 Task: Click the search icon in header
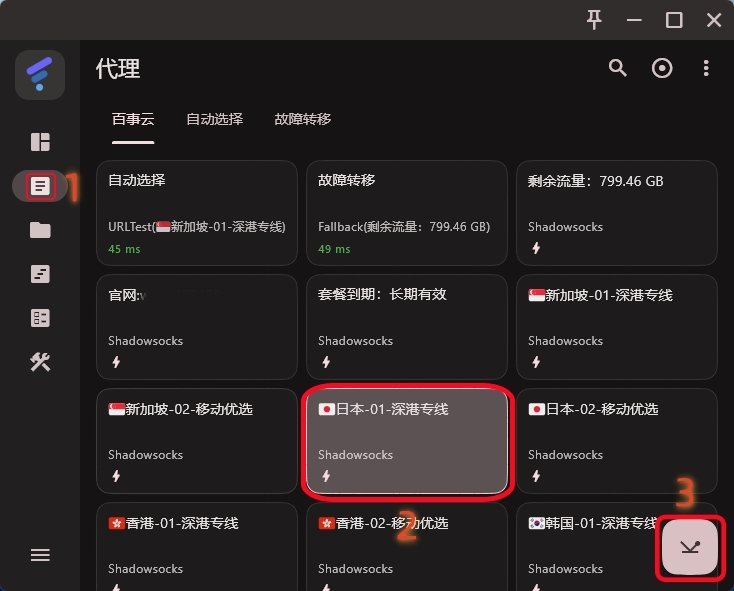click(x=618, y=68)
